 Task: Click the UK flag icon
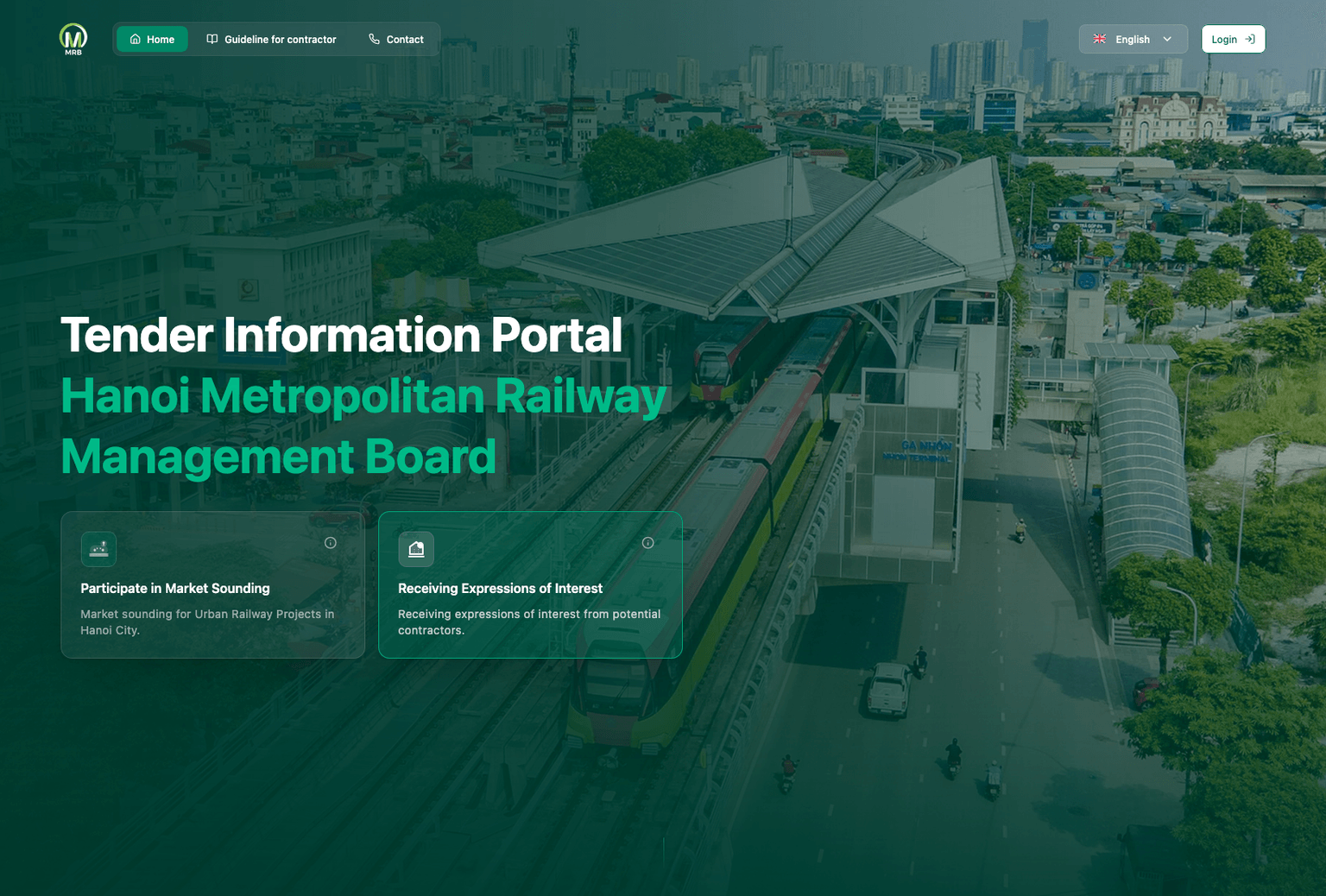point(1100,39)
